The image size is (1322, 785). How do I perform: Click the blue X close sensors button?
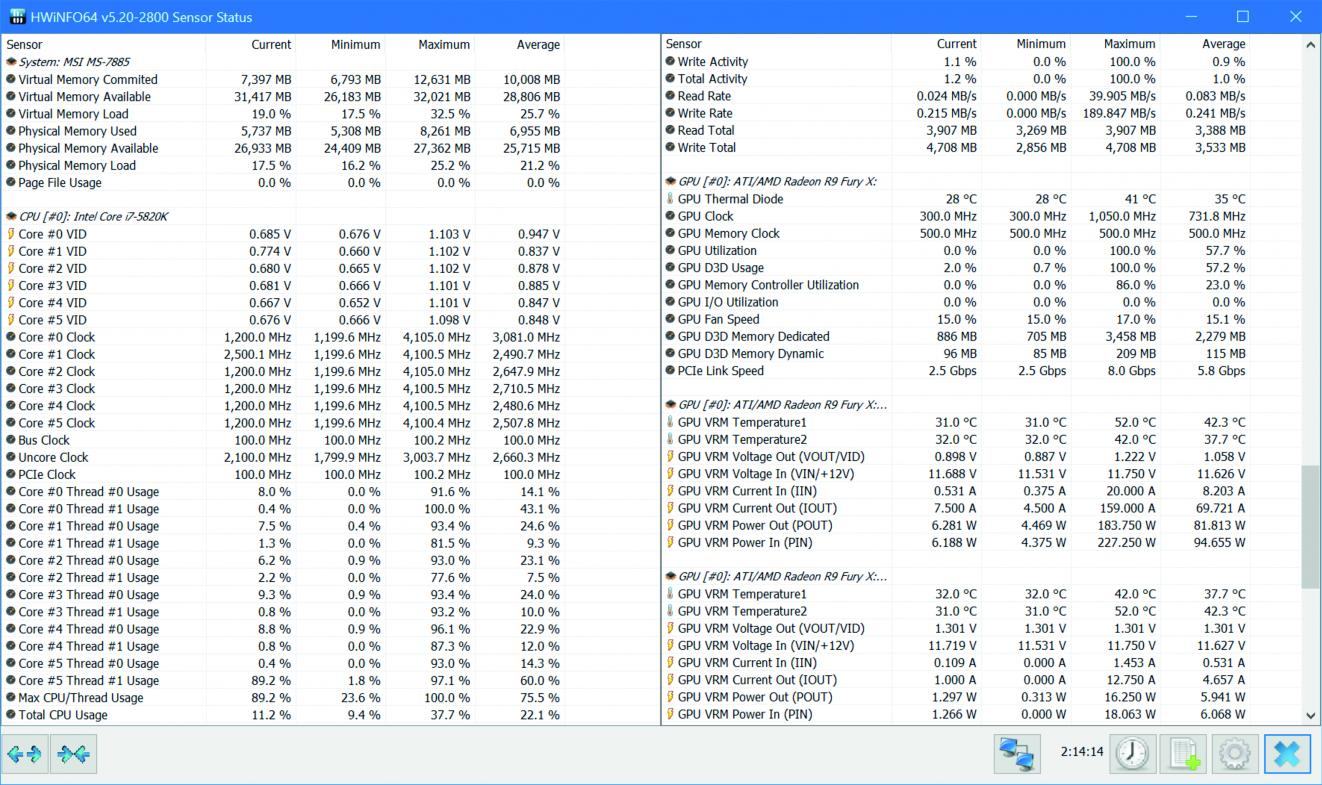tap(1287, 753)
